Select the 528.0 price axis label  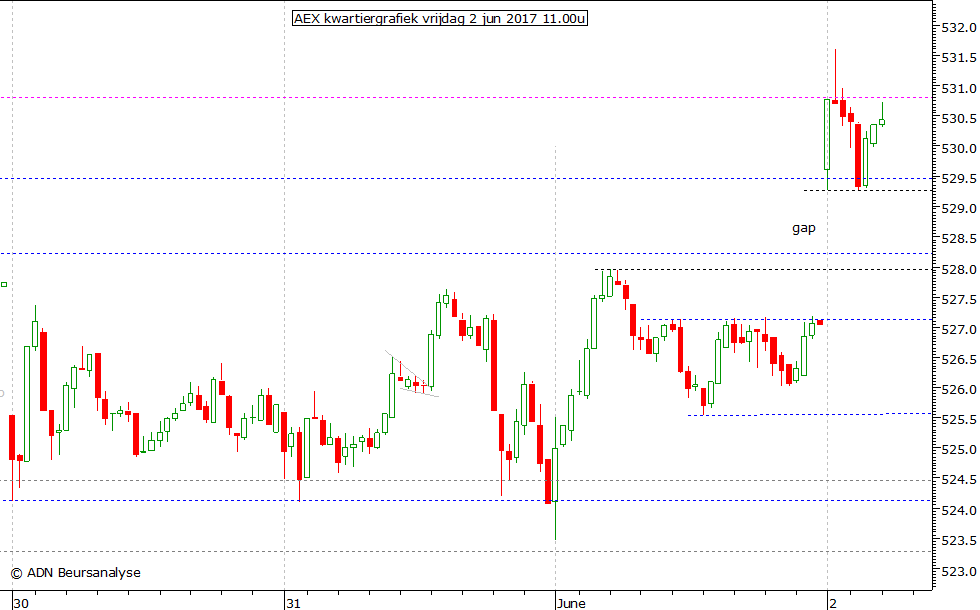pyautogui.click(x=959, y=270)
